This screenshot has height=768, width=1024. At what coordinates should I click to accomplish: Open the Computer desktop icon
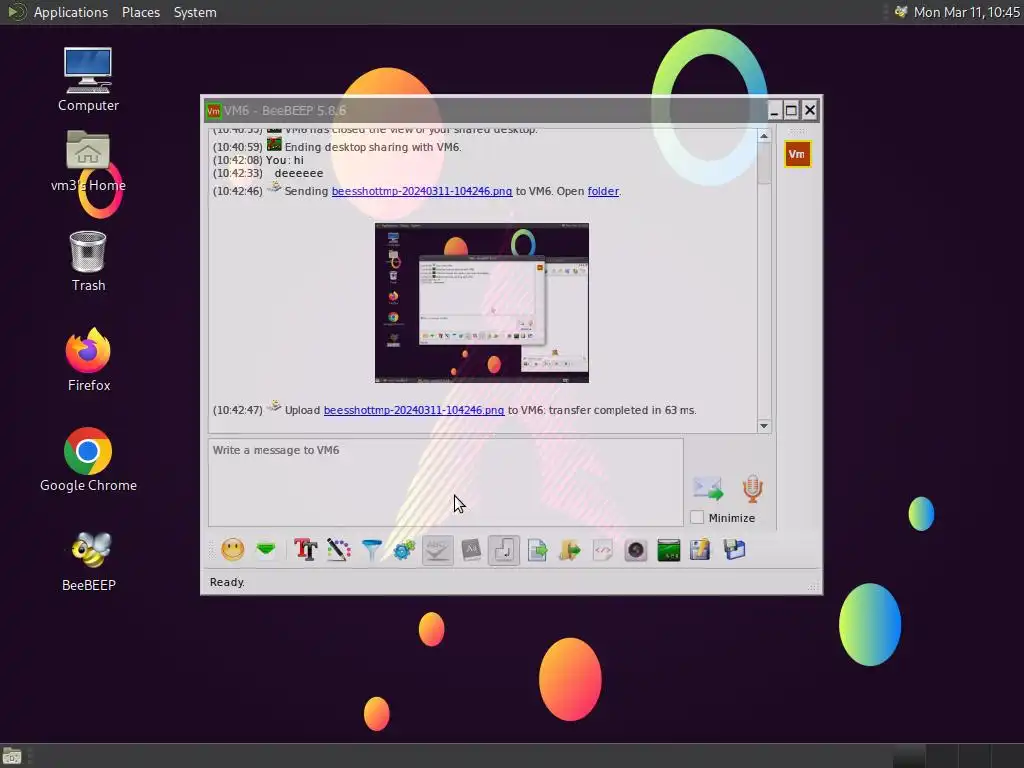[x=88, y=80]
